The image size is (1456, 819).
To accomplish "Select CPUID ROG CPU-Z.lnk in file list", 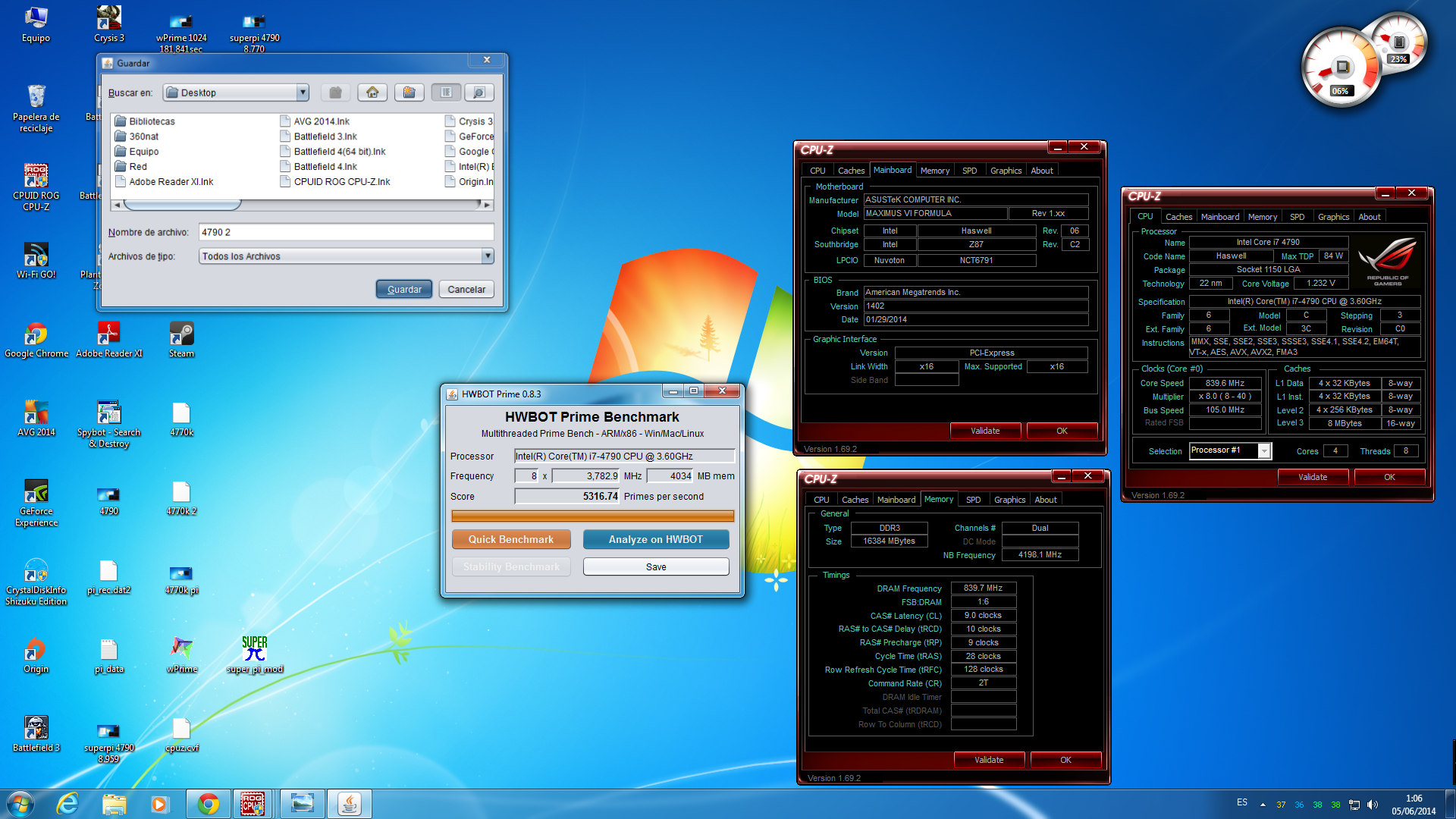I will pyautogui.click(x=335, y=181).
